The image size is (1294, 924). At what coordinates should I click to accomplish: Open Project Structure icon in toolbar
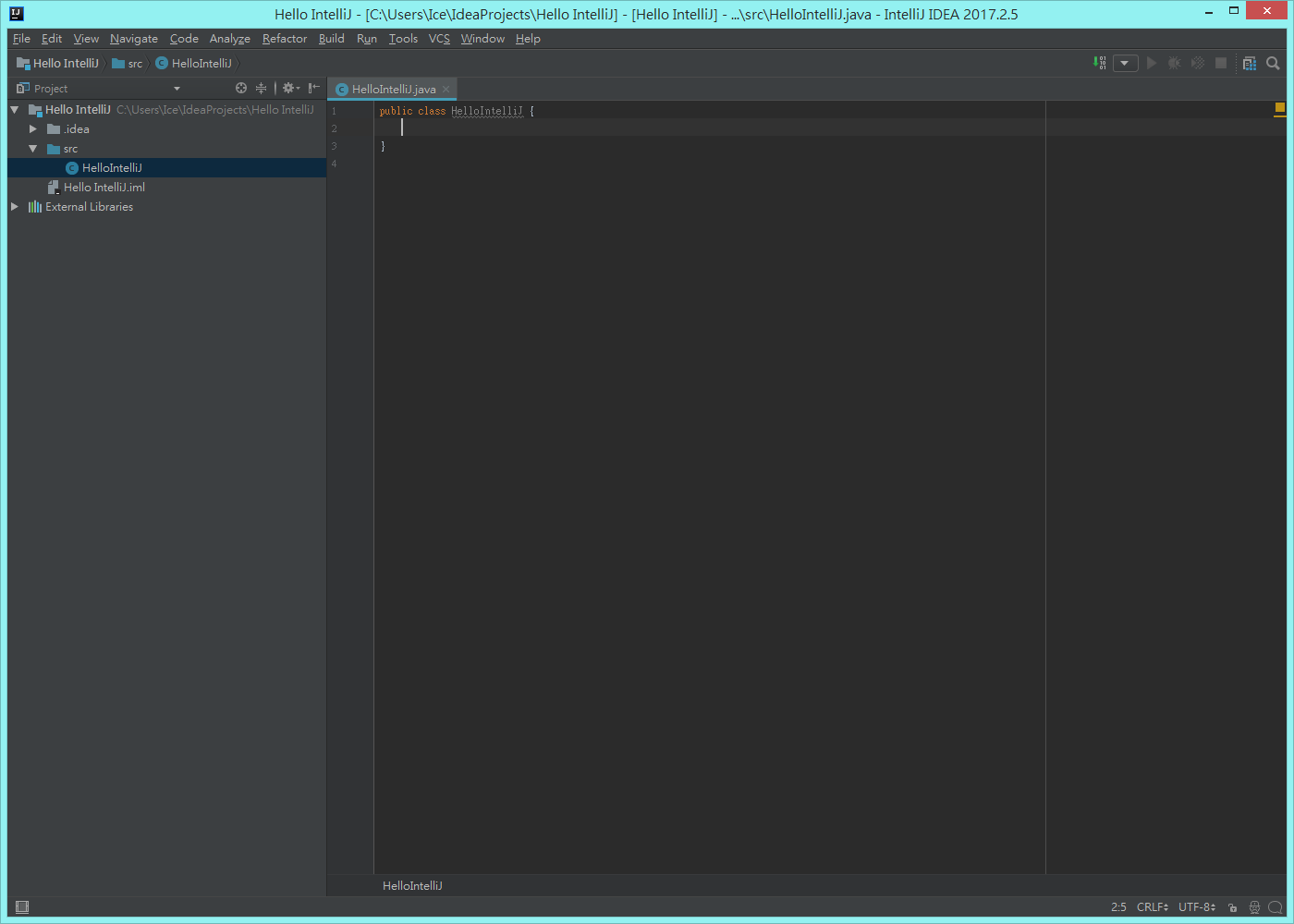1250,63
